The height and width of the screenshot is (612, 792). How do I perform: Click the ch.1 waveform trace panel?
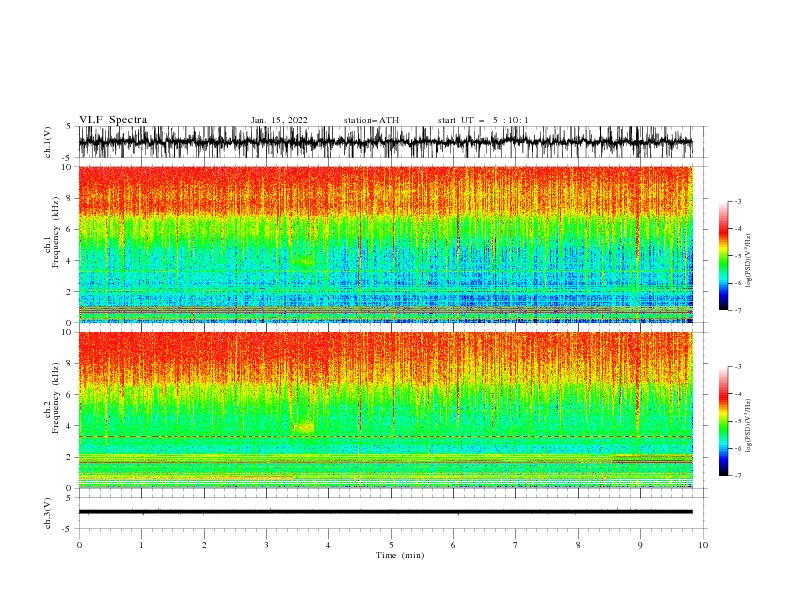click(385, 142)
